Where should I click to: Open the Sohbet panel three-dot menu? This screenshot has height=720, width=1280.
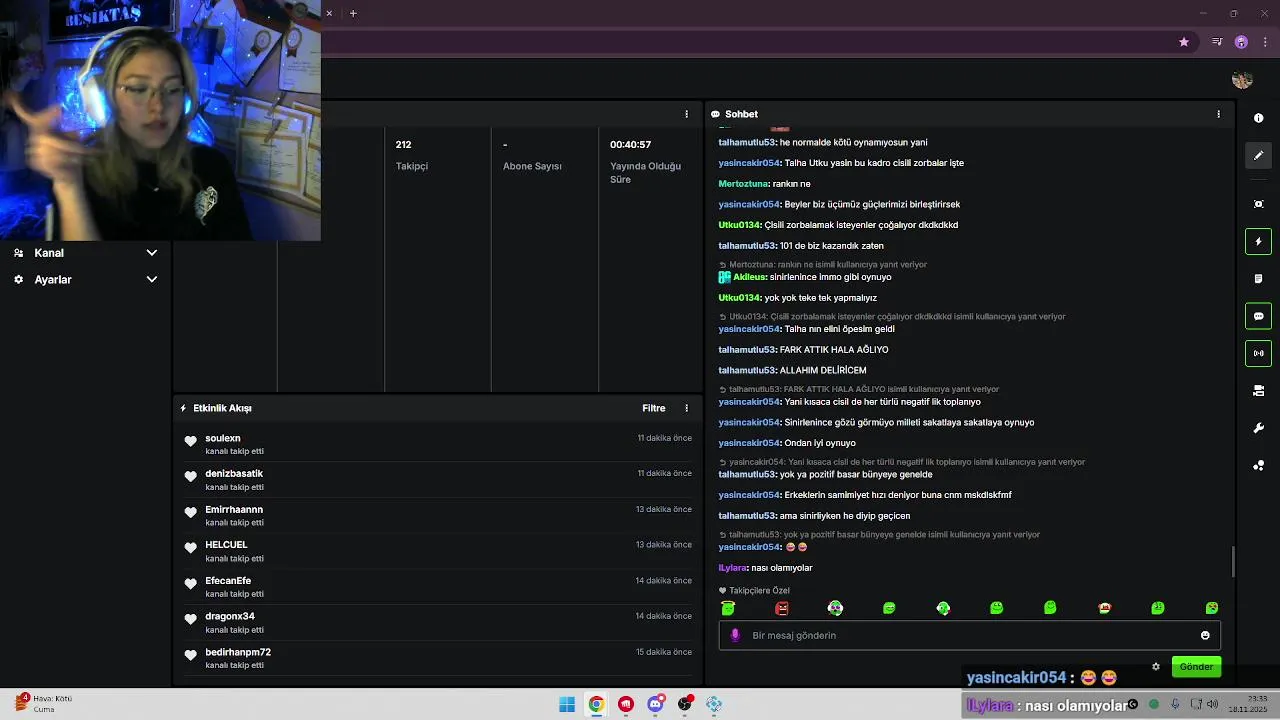[x=1218, y=114]
